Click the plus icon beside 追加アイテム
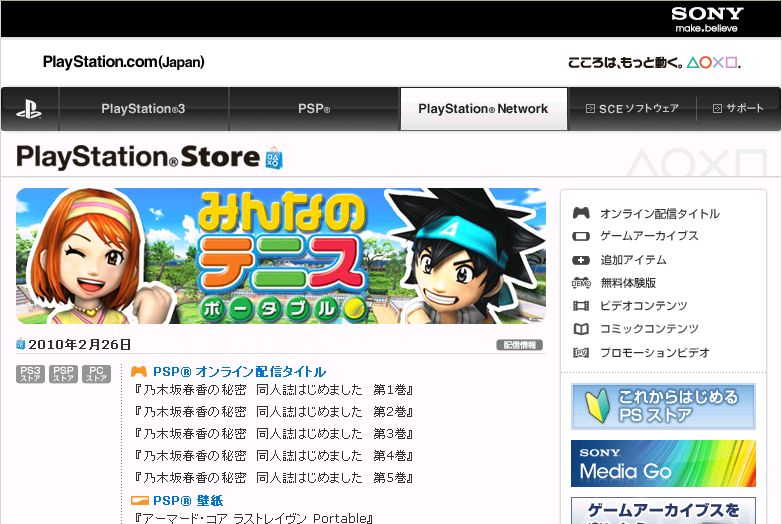 coord(581,260)
